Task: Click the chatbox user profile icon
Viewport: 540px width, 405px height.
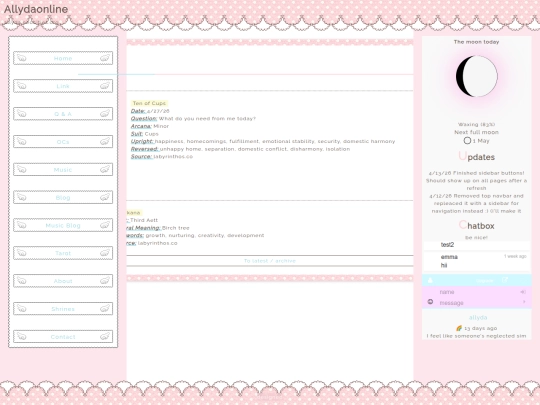Action: 430,280
